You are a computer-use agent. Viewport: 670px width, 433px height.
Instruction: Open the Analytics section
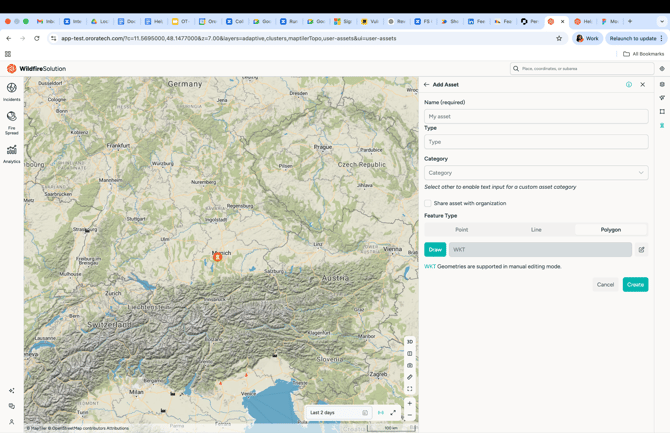click(12, 153)
